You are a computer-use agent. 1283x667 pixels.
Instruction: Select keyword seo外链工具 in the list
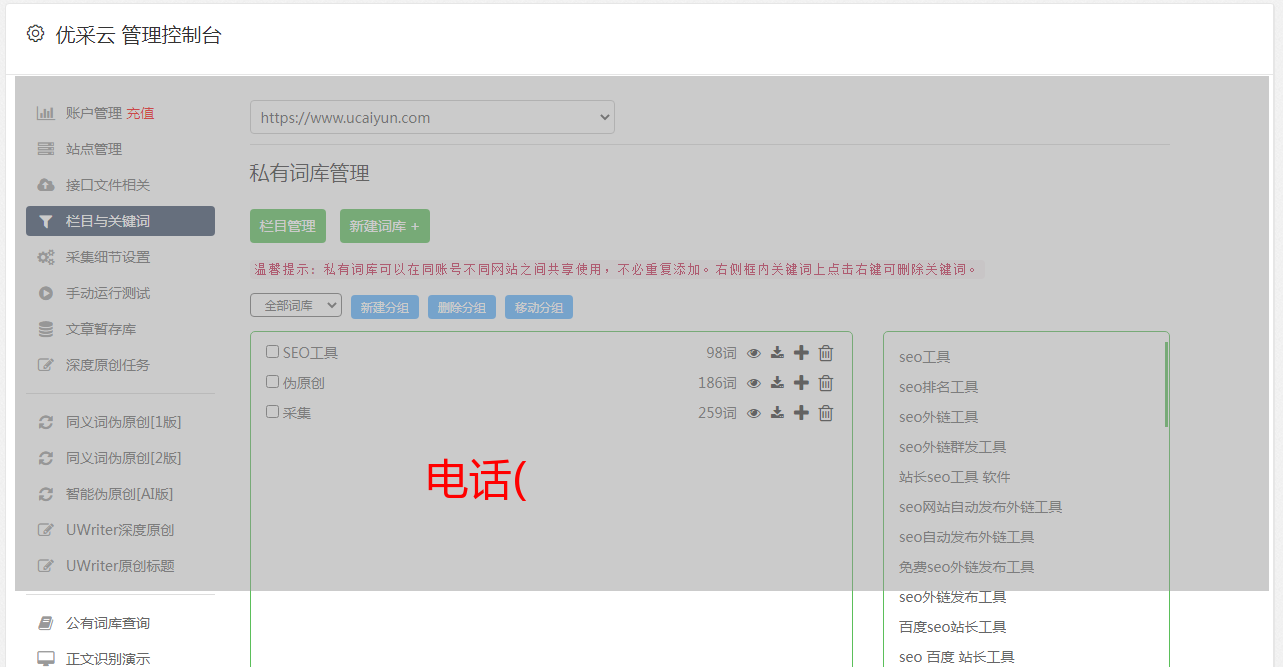(938, 417)
